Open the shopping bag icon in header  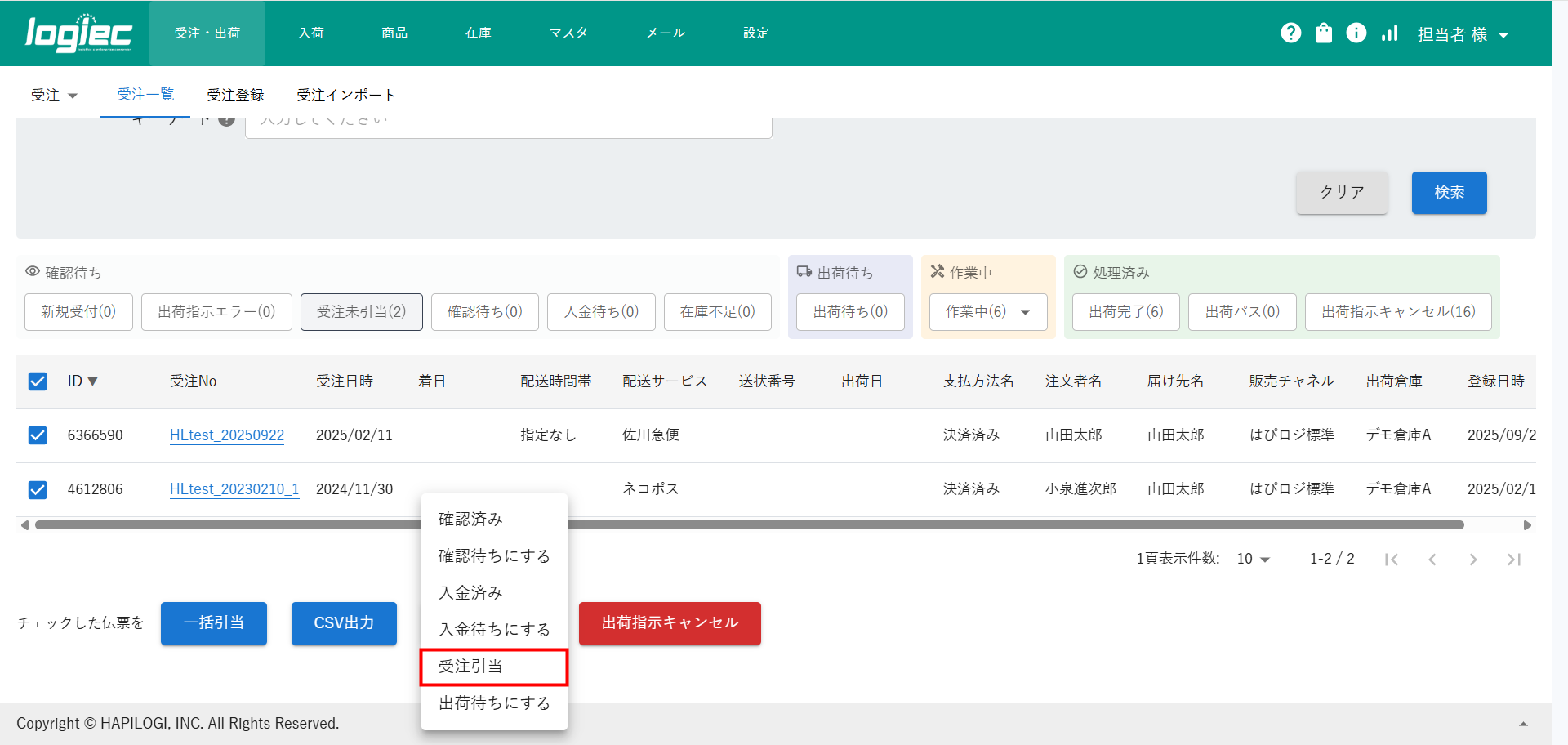click(x=1324, y=33)
